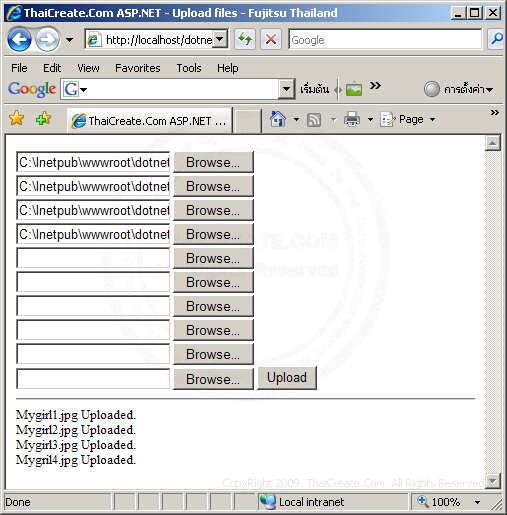Image resolution: width=507 pixels, height=515 pixels.
Task: Click the fifth Browse... button
Action: pyautogui.click(x=213, y=258)
